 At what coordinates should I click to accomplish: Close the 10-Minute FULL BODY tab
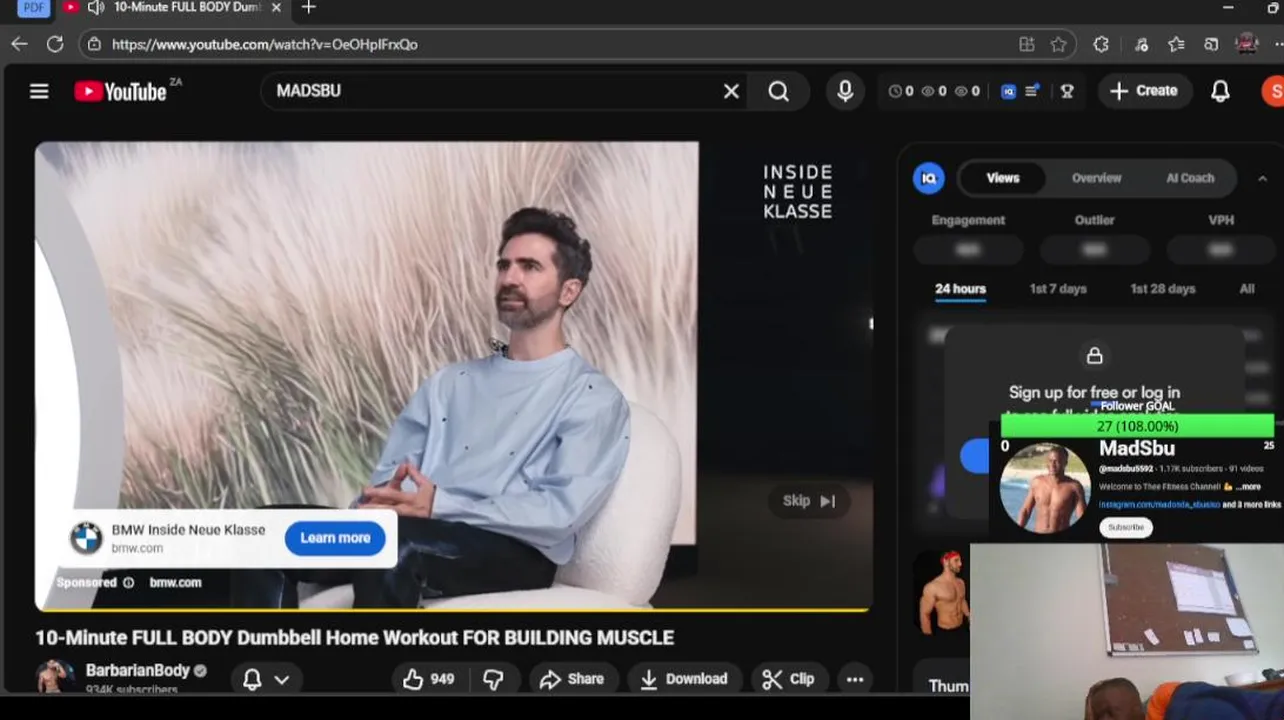[x=276, y=8]
